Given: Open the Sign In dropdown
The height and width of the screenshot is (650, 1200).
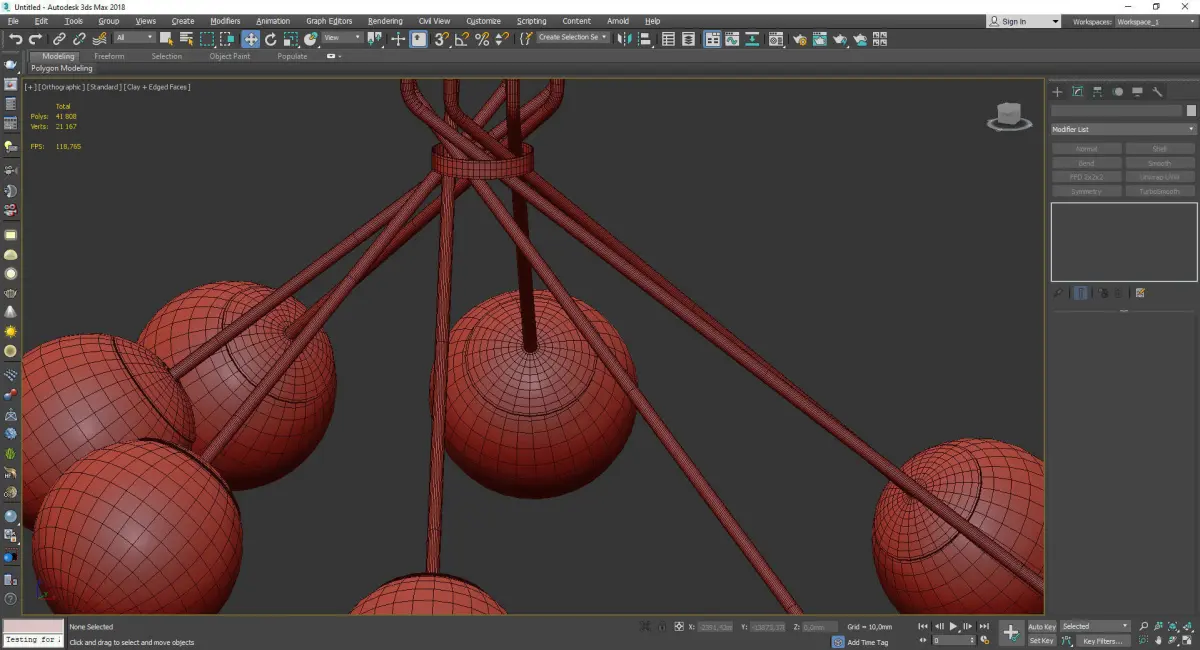Looking at the screenshot, I should [x=1023, y=21].
